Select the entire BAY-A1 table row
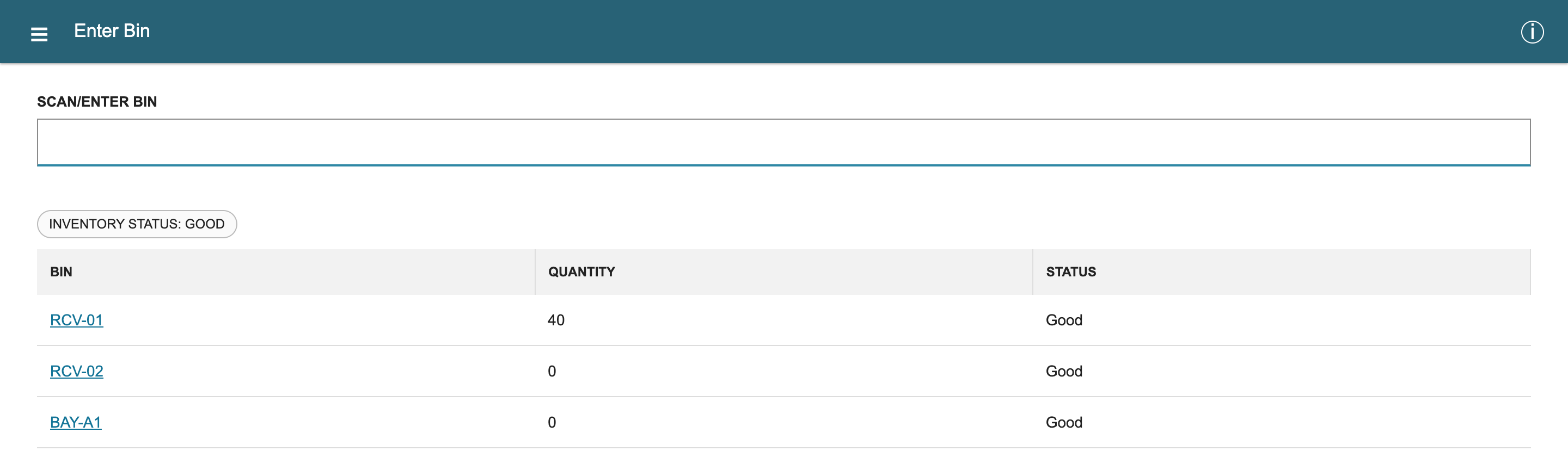 pyautogui.click(x=783, y=422)
